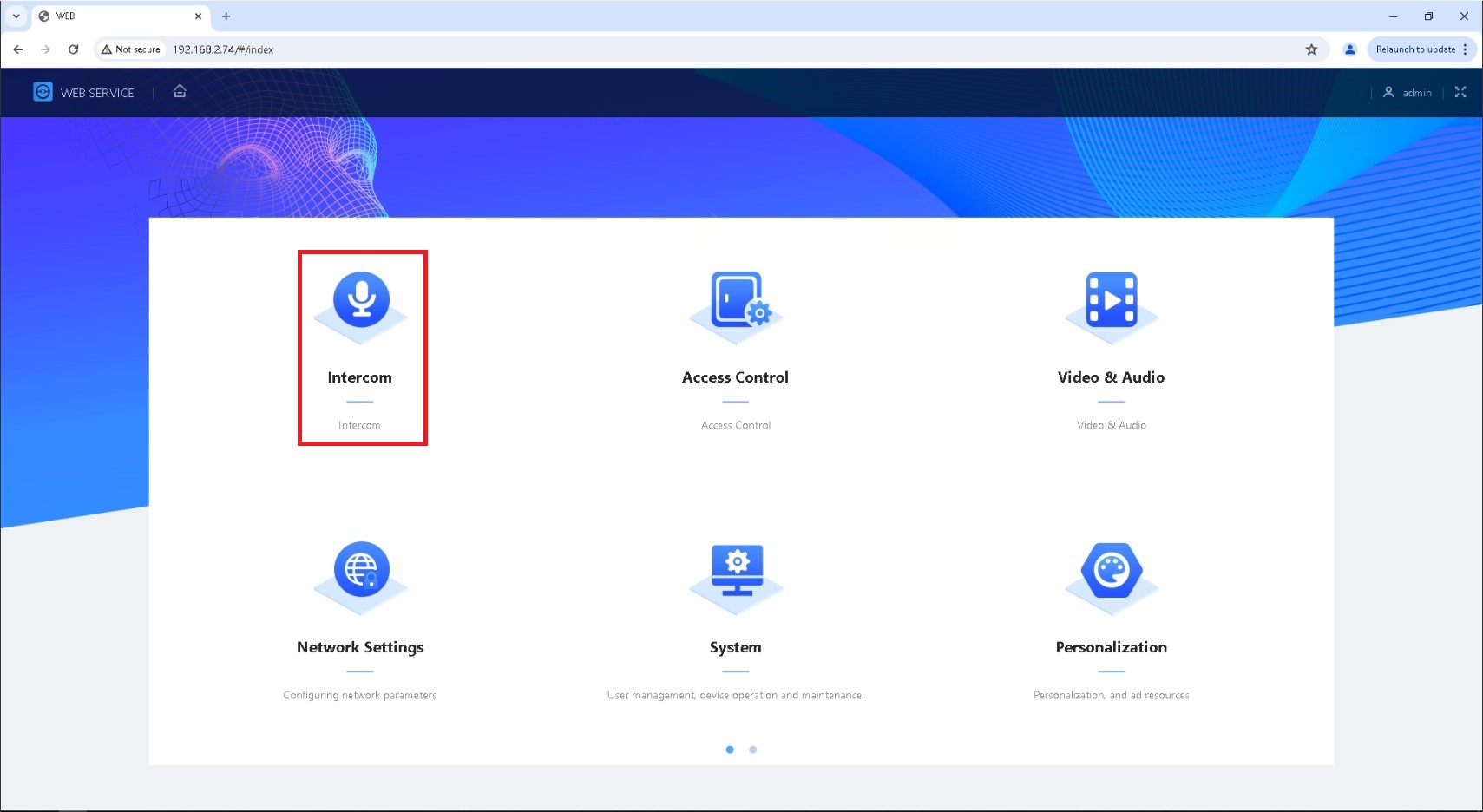
Task: Click the Not secure site info chip
Action: (x=131, y=49)
